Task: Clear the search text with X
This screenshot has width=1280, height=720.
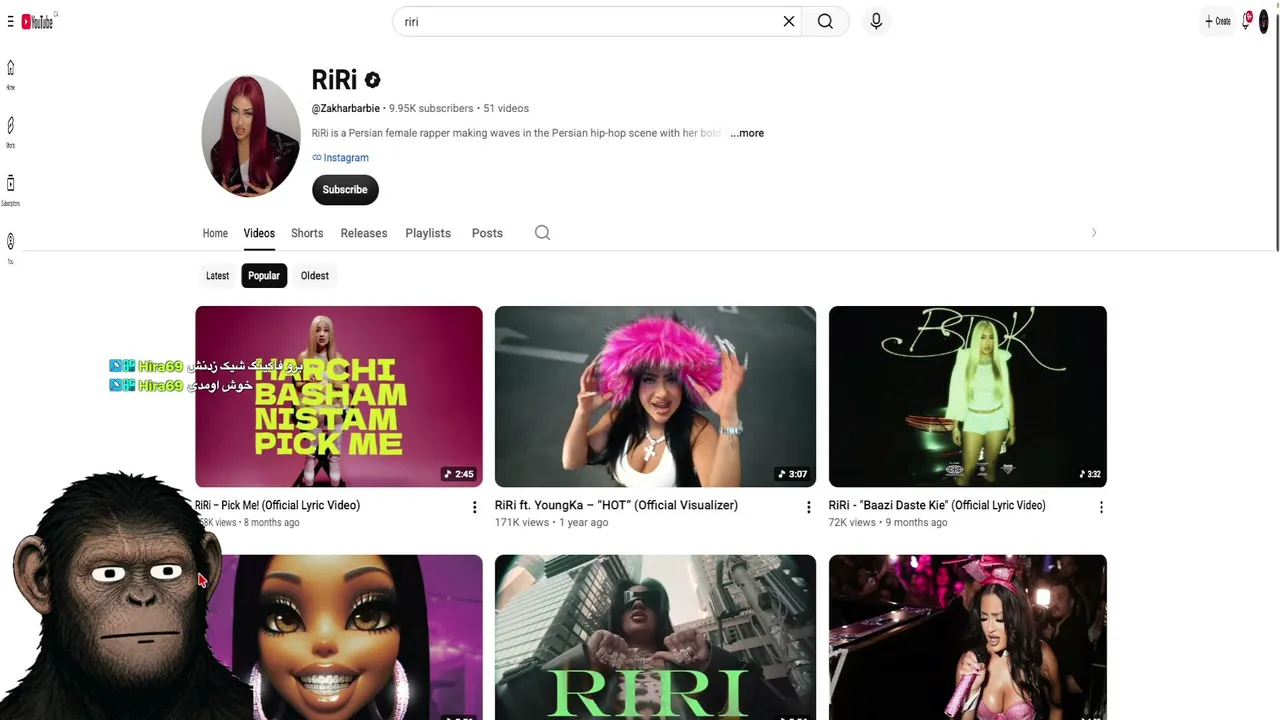Action: (789, 21)
